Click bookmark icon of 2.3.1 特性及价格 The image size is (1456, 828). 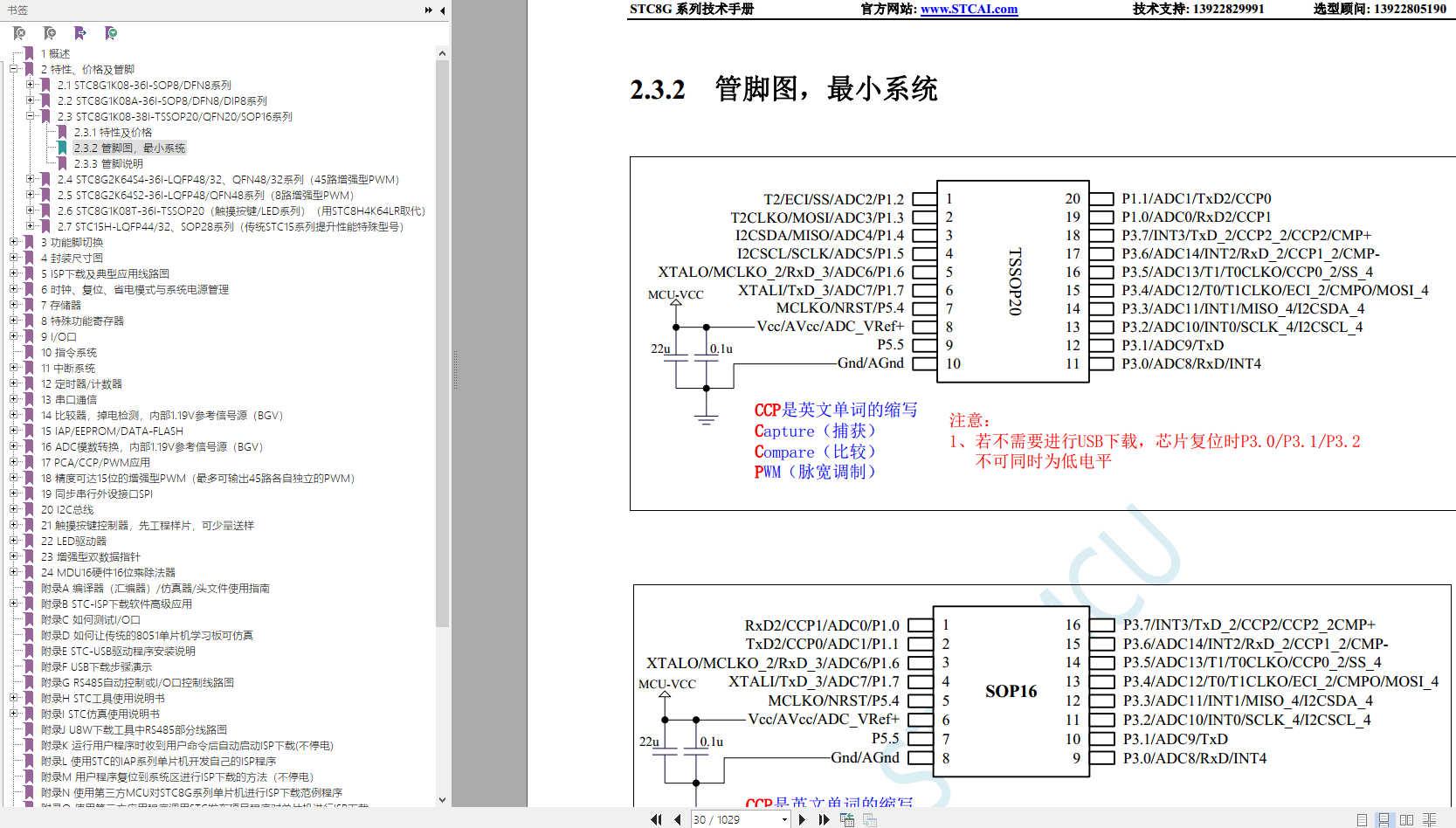[62, 132]
